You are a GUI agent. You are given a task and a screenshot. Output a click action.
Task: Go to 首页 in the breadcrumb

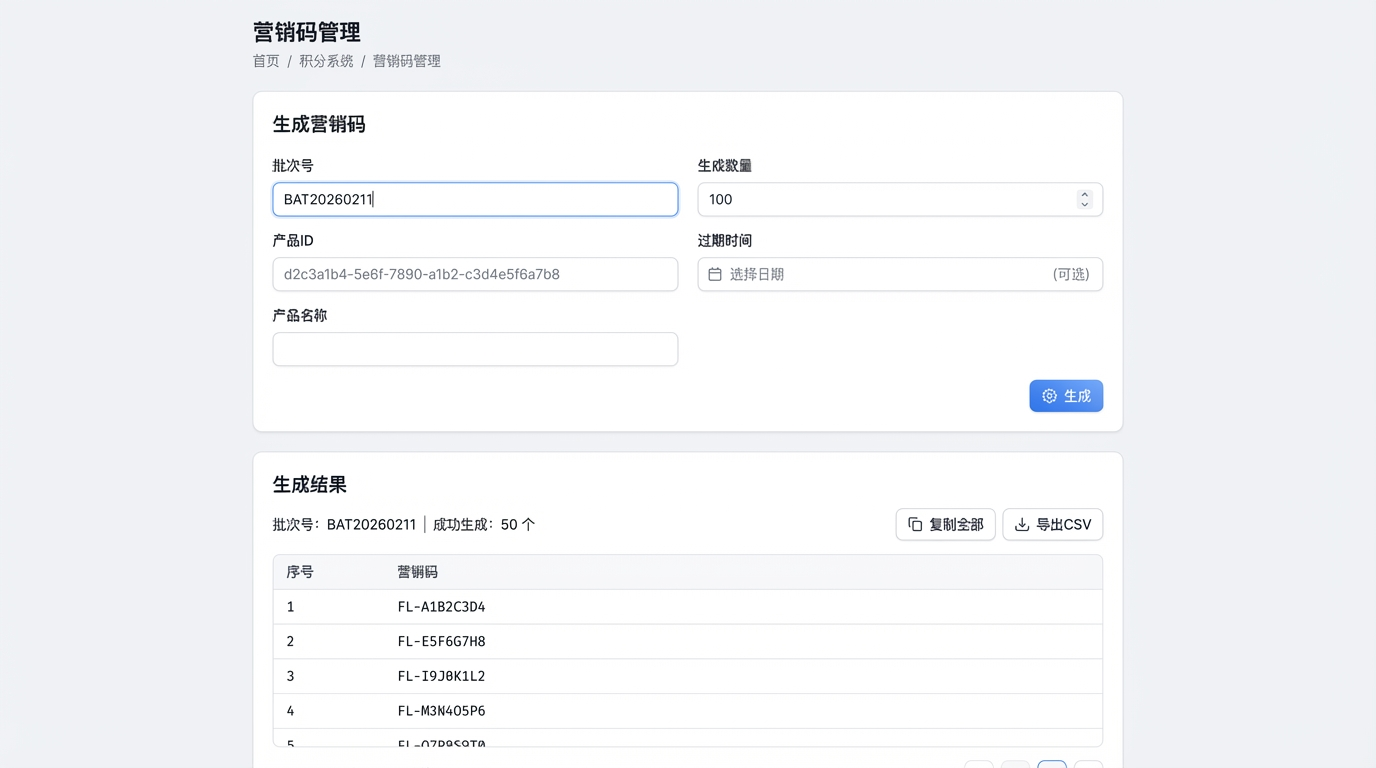[x=266, y=61]
